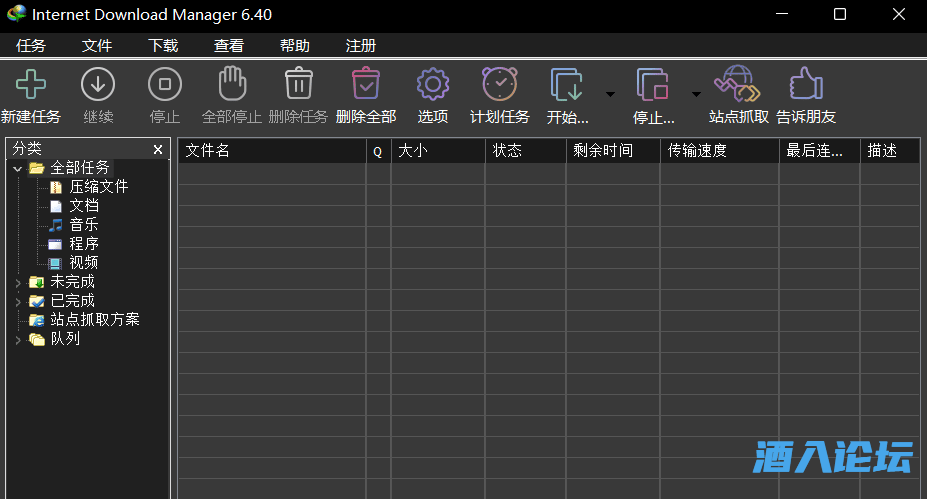The width and height of the screenshot is (927, 499).
Task: Select 压缩文件 category in the tree
Action: tap(98, 187)
